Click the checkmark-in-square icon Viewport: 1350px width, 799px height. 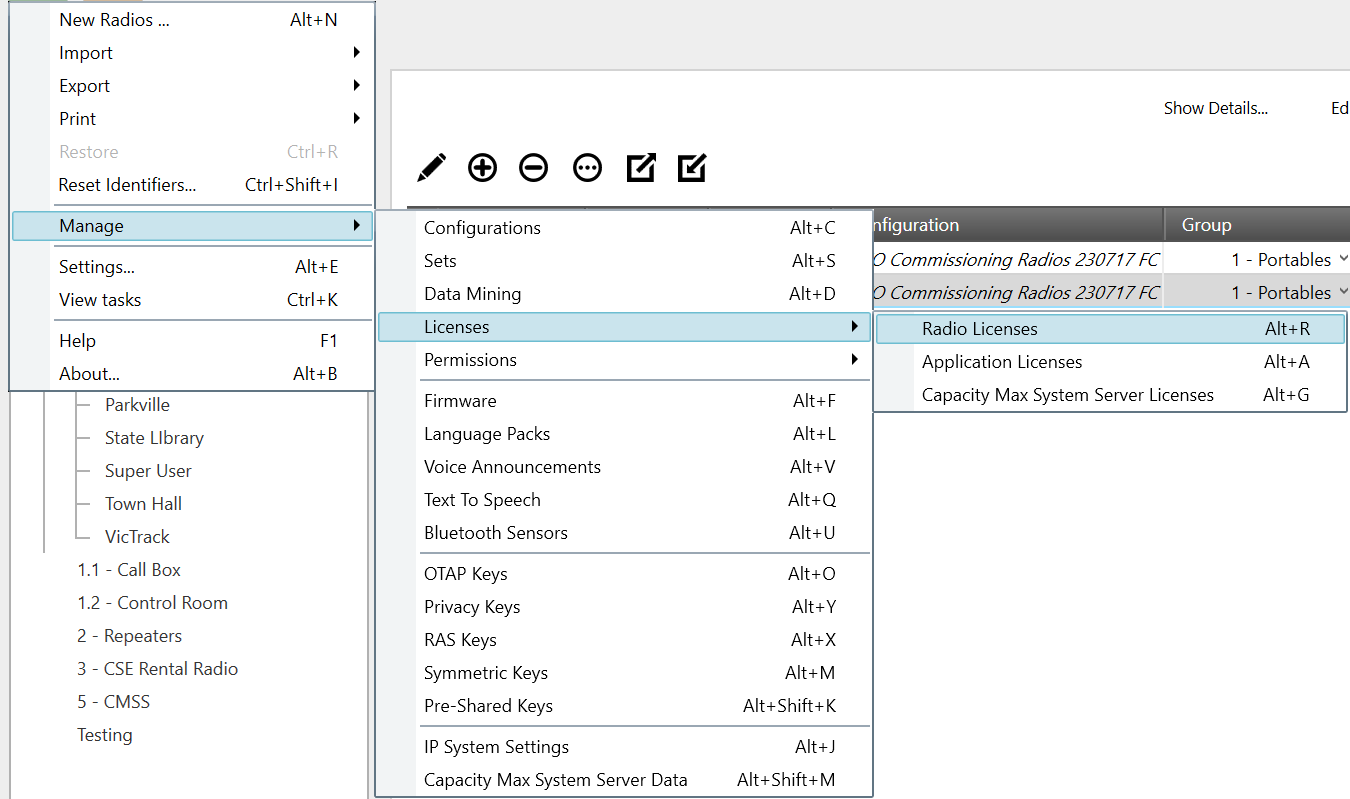(x=692, y=168)
